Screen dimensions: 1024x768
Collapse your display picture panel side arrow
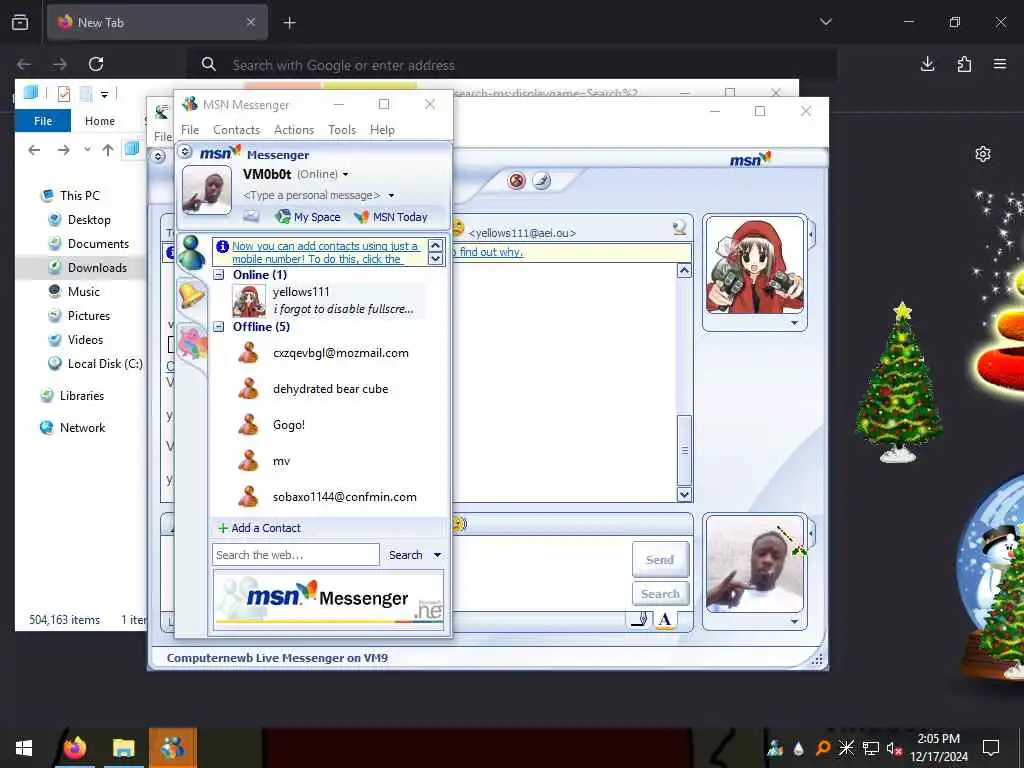[x=812, y=534]
